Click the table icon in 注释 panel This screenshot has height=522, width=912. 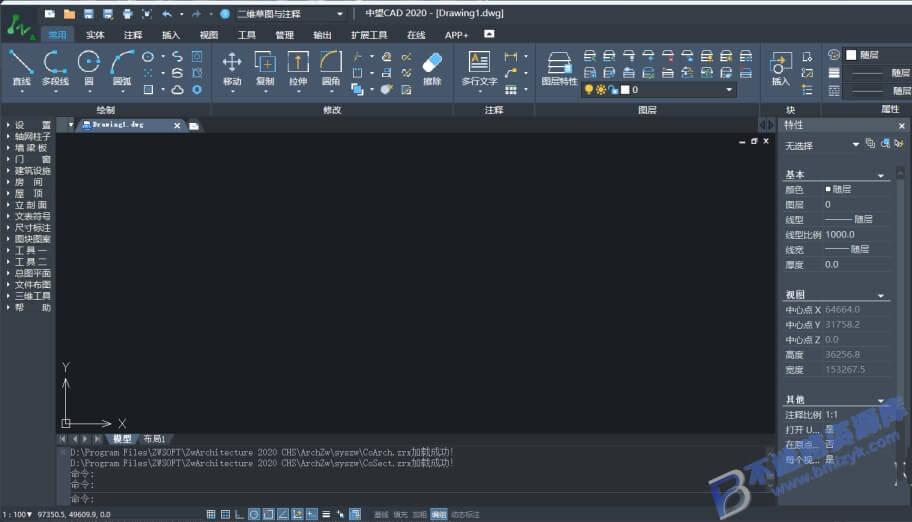pyautogui.click(x=511, y=90)
